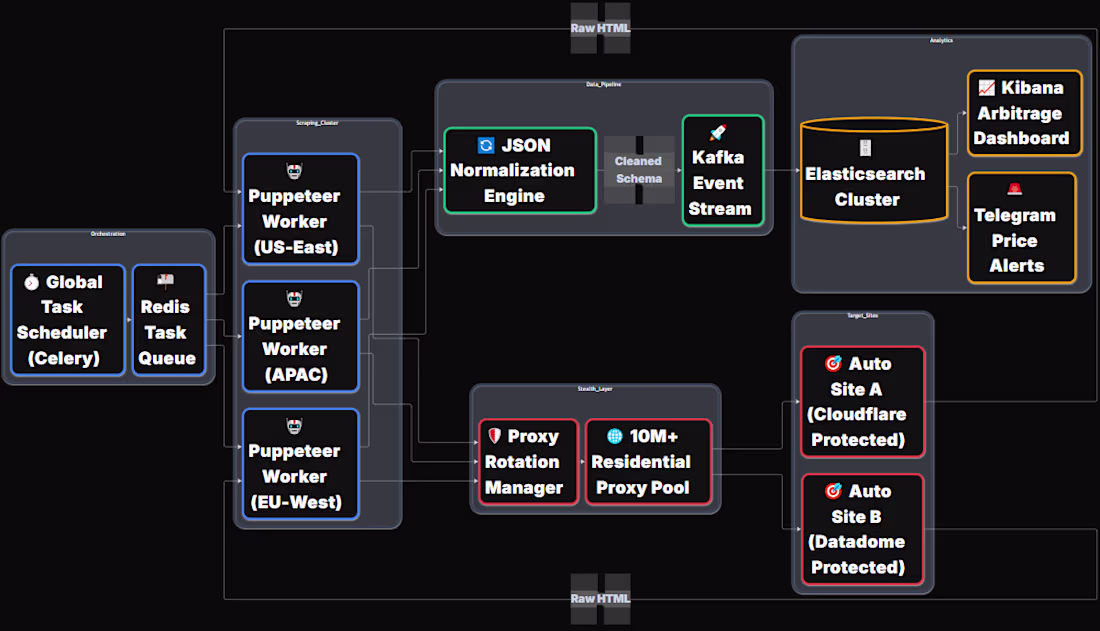Viewport: 1100px width, 631px height.
Task: Select the 'Task Queue' text in Redis node
Action: click(x=167, y=345)
